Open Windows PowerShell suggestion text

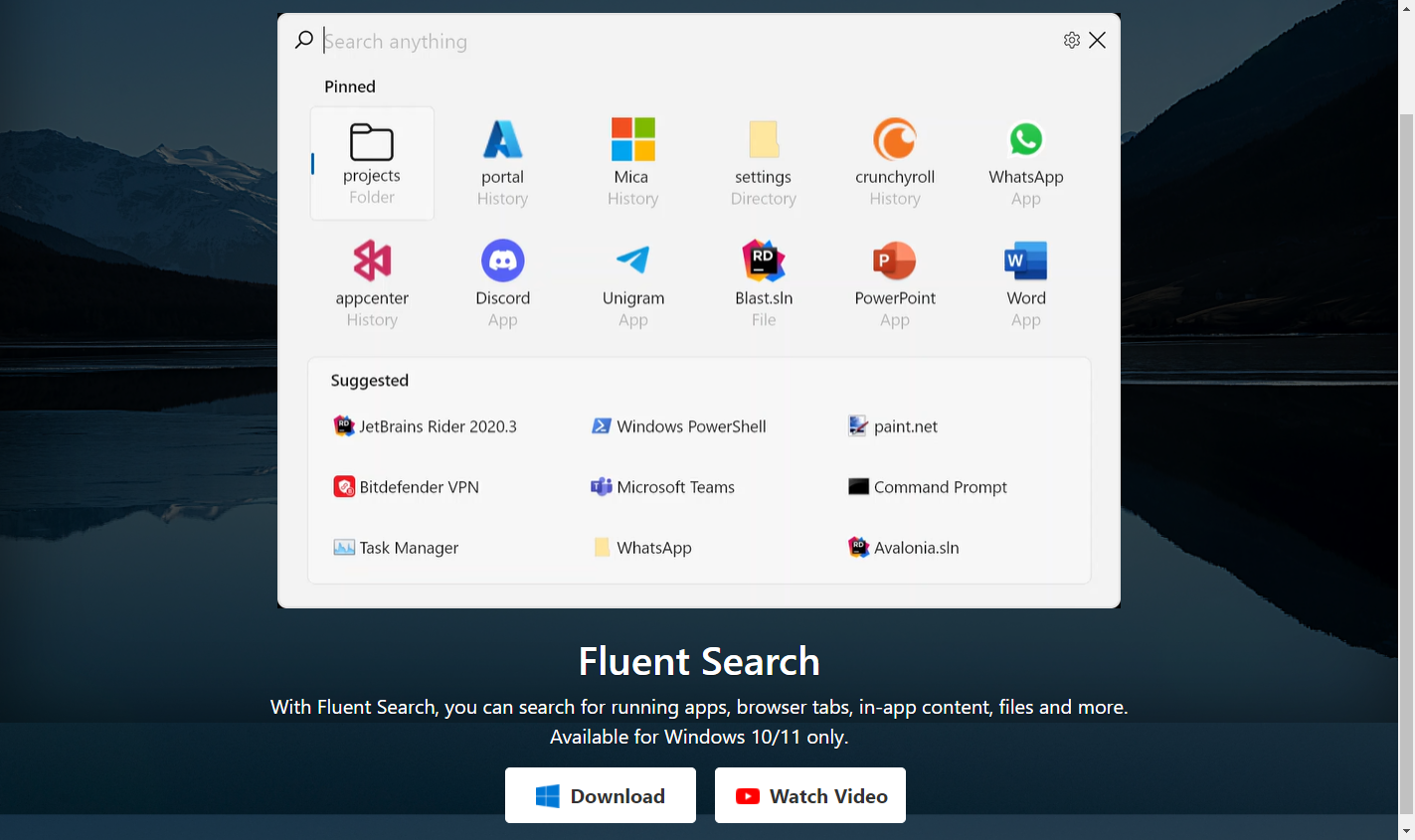691,426
